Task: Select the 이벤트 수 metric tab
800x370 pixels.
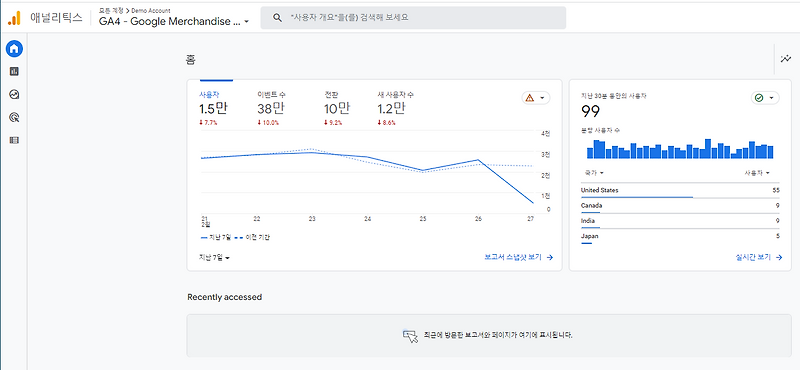Action: (271, 108)
